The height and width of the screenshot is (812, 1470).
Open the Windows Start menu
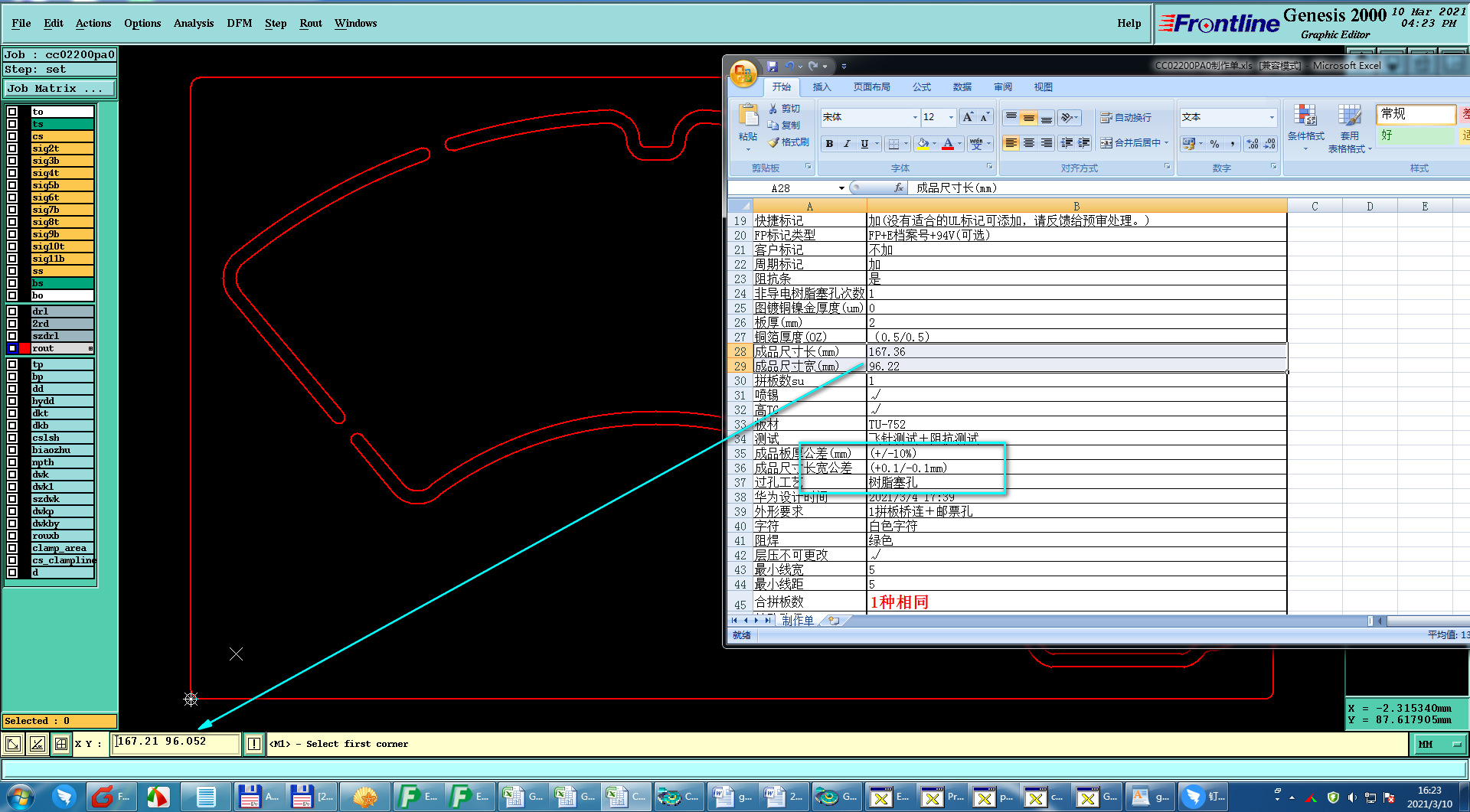[20, 797]
